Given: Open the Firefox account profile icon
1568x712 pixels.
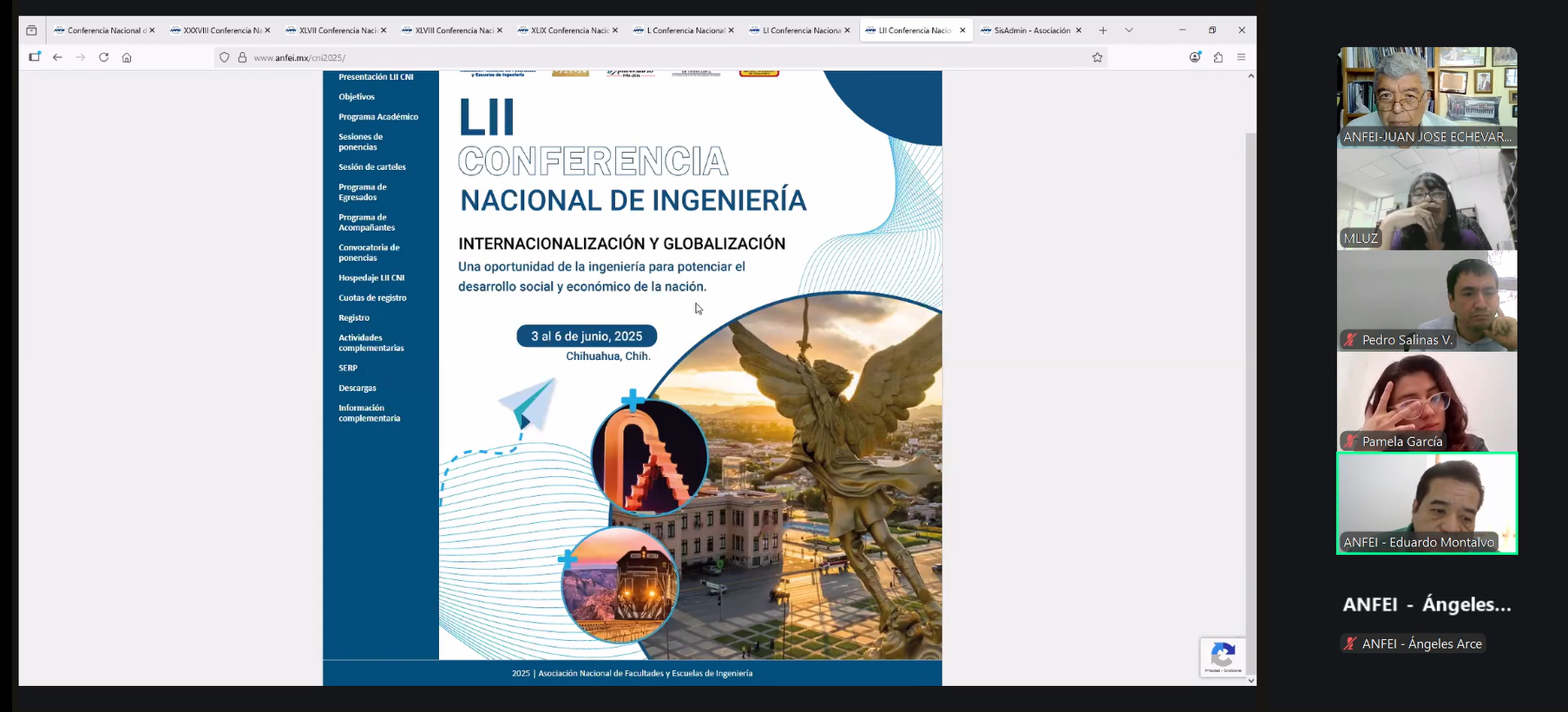Looking at the screenshot, I should pos(1195,57).
